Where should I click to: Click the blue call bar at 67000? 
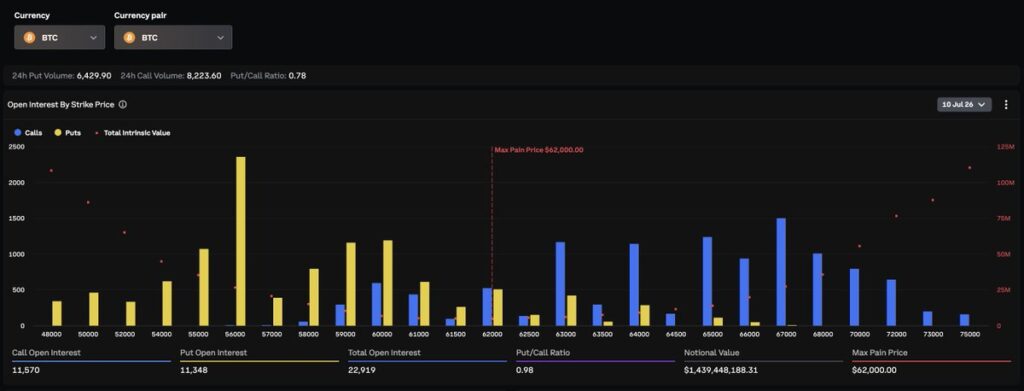[781, 272]
